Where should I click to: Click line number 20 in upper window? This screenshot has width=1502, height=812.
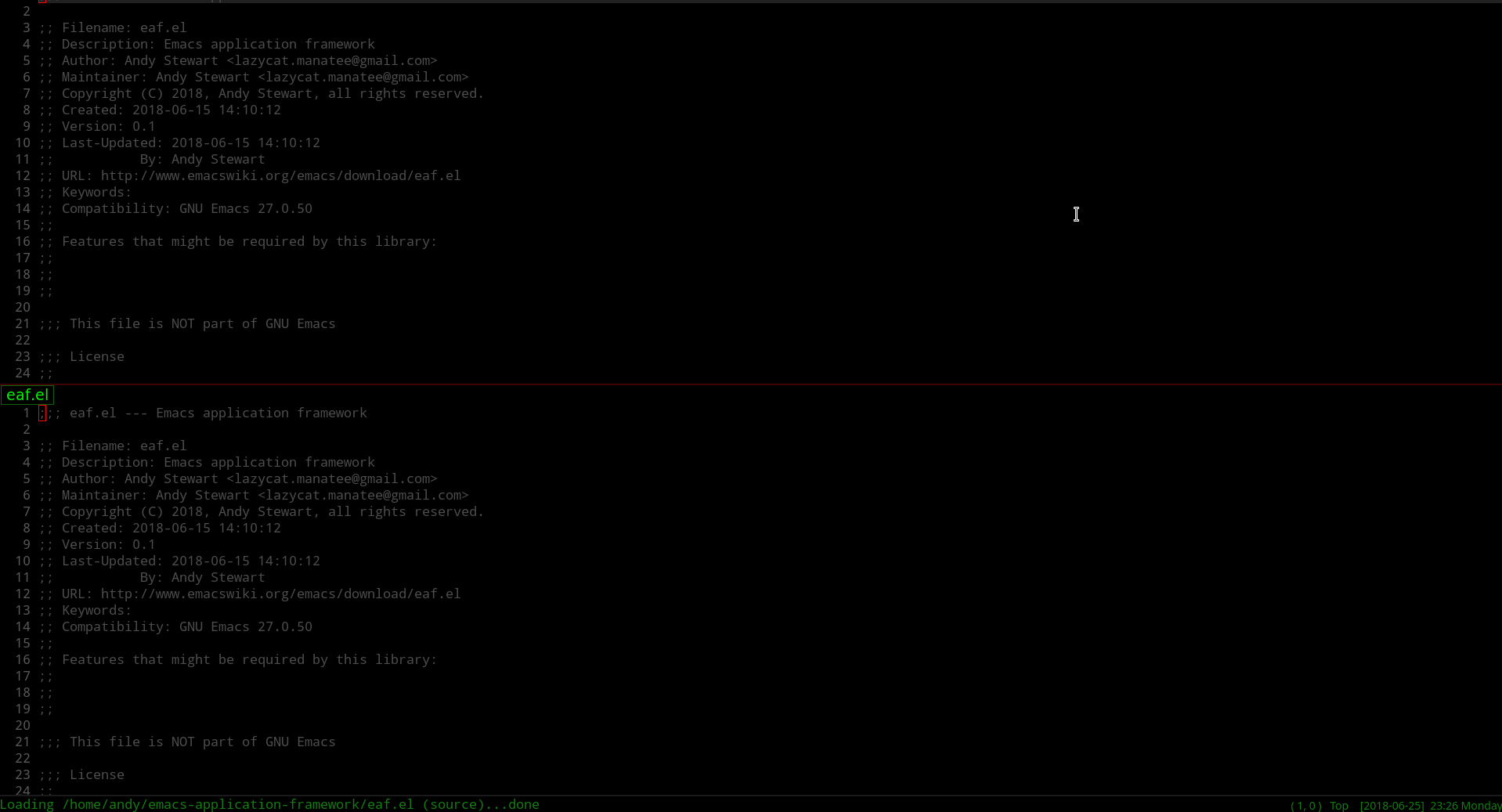pyautogui.click(x=23, y=307)
